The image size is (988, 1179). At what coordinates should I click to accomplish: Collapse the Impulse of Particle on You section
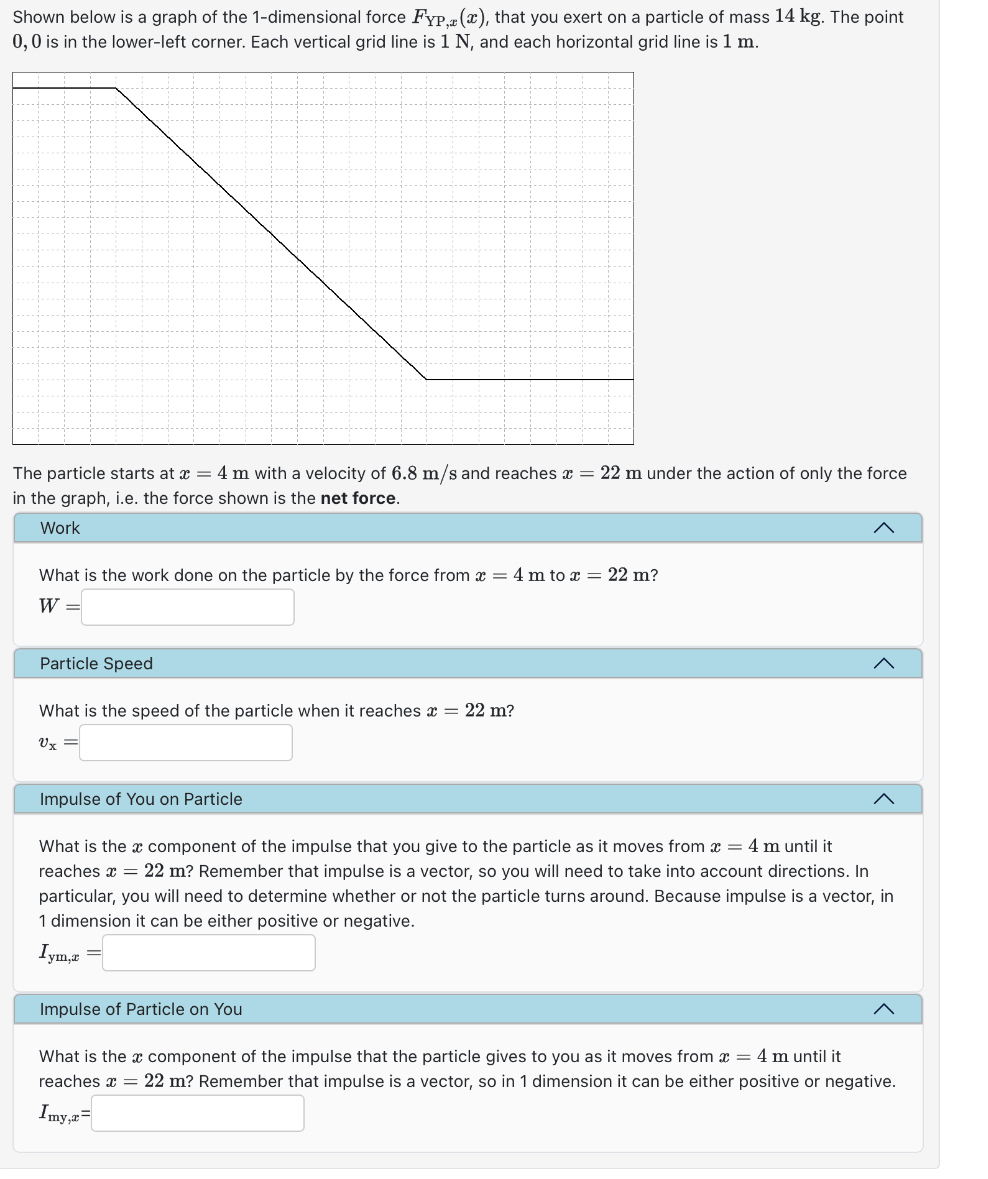coord(883,1009)
